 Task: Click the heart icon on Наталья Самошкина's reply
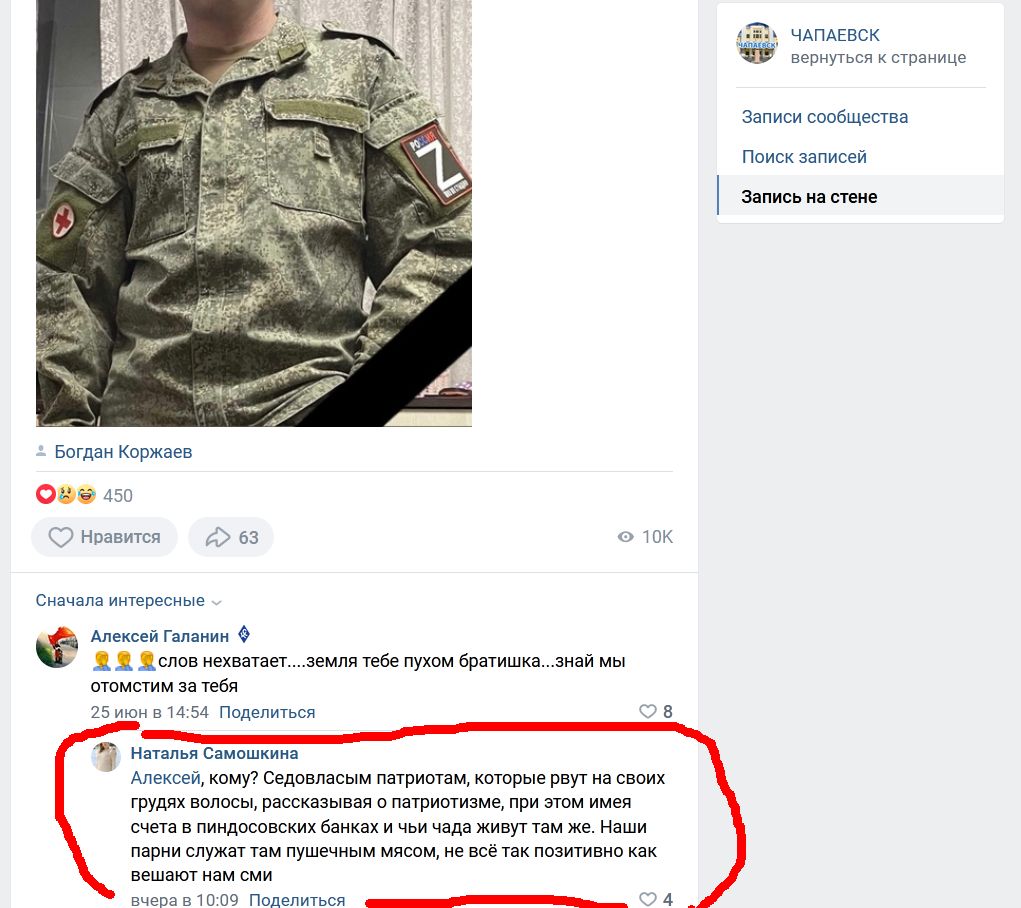647,899
